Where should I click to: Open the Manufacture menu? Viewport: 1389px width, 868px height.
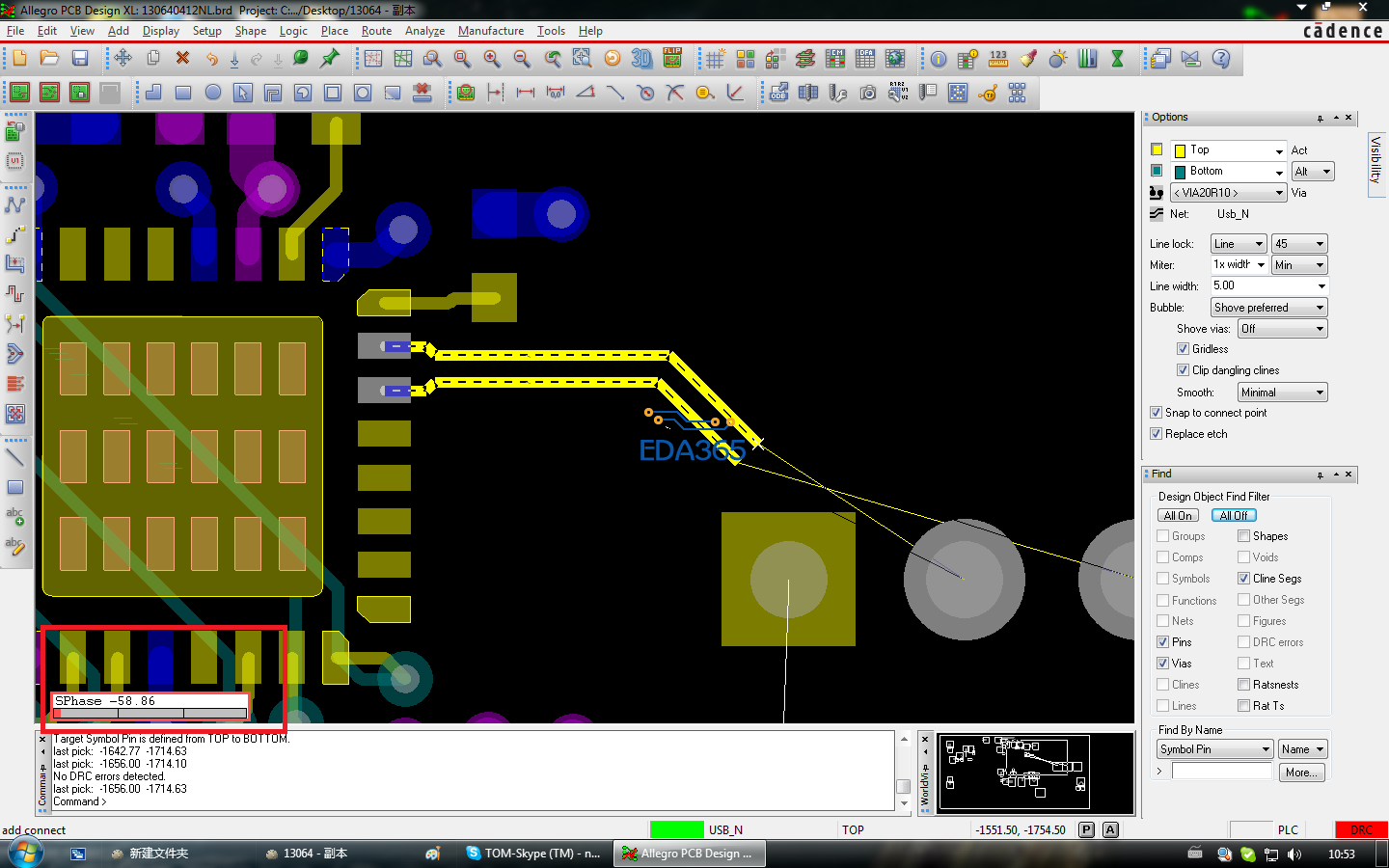pyautogui.click(x=491, y=31)
